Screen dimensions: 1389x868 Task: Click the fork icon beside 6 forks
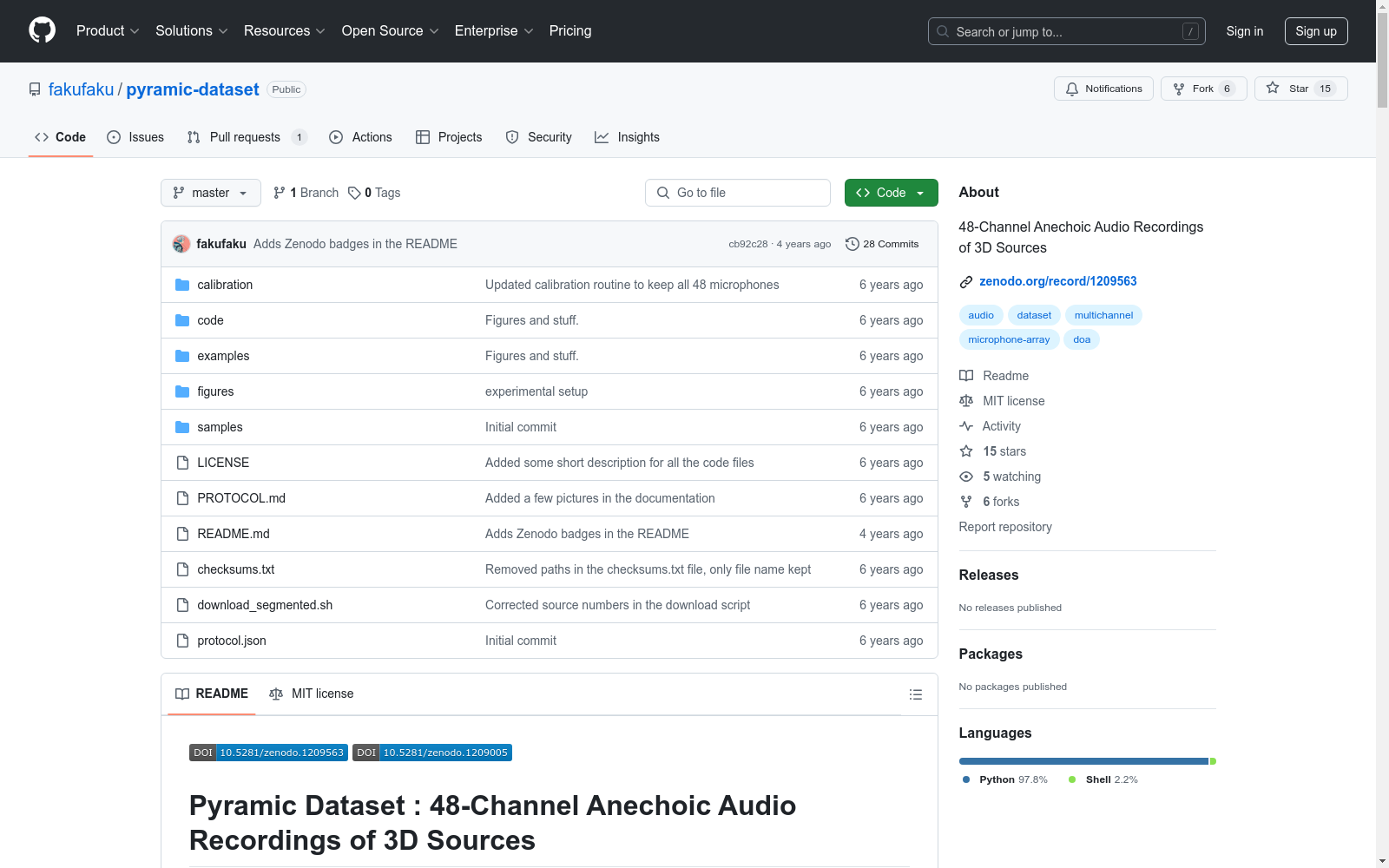(966, 502)
